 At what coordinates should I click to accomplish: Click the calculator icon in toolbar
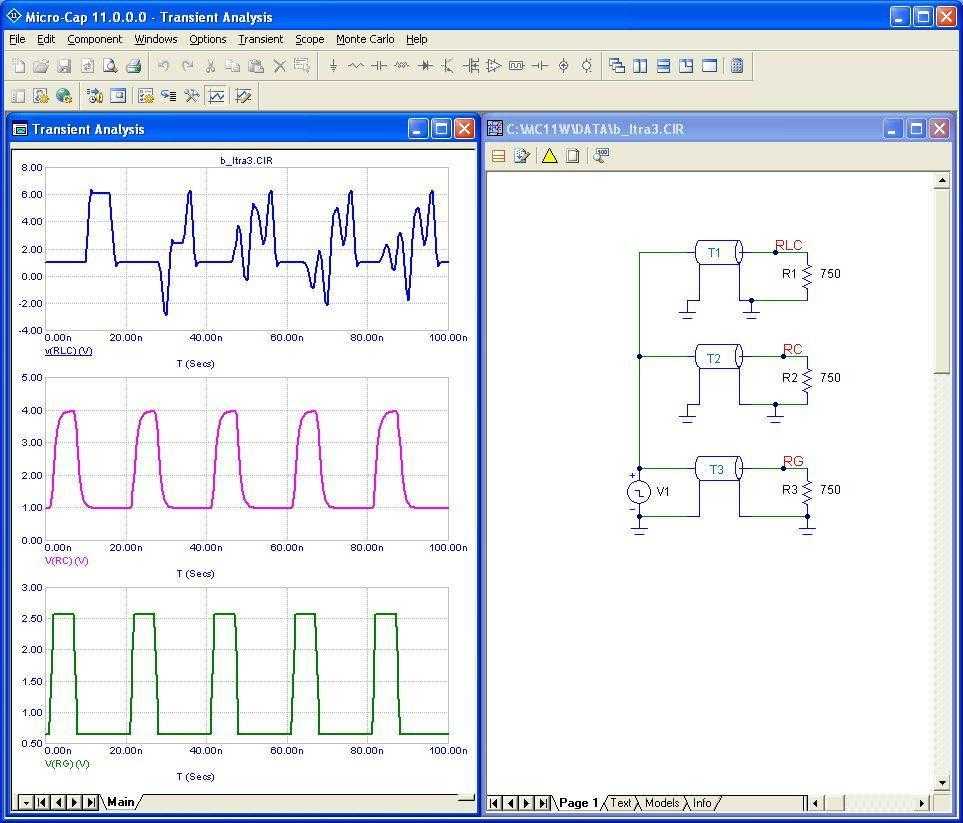click(737, 66)
